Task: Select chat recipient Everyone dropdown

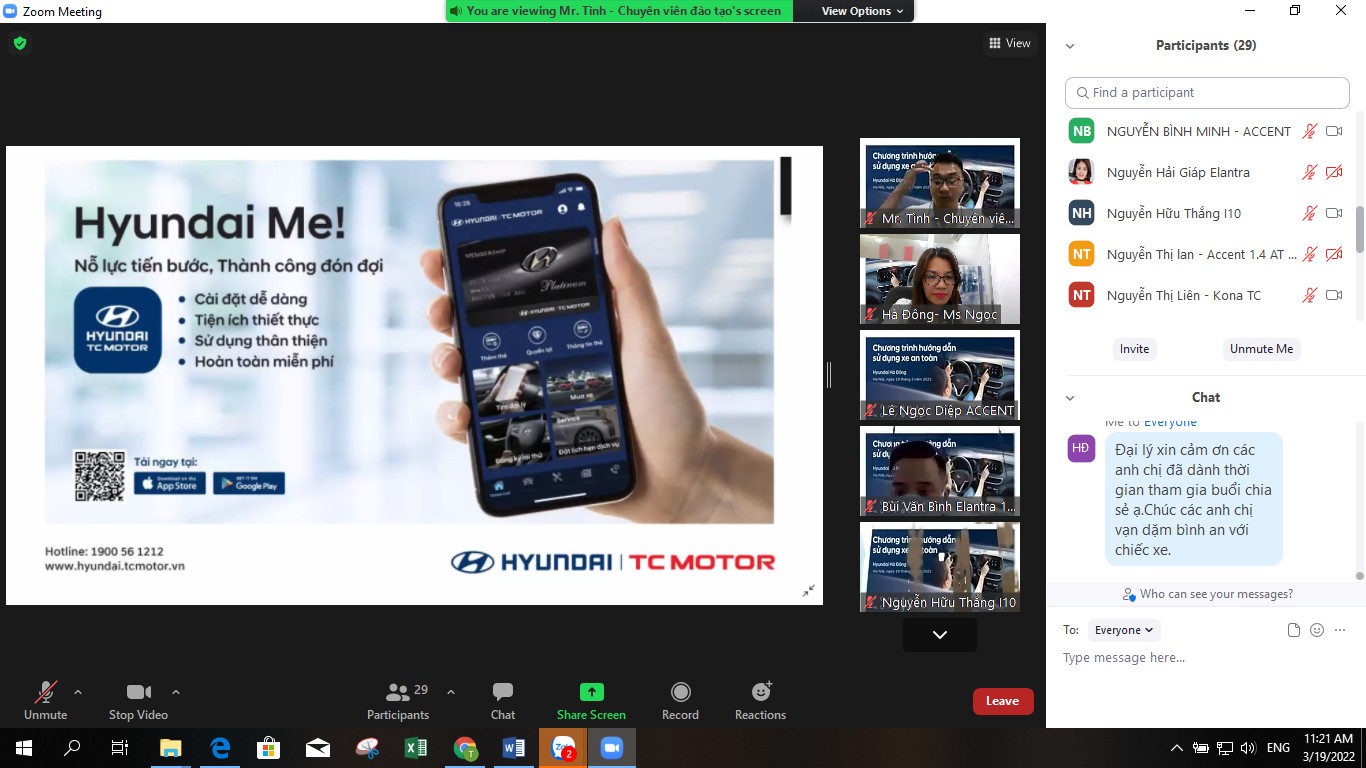Action: click(1125, 630)
